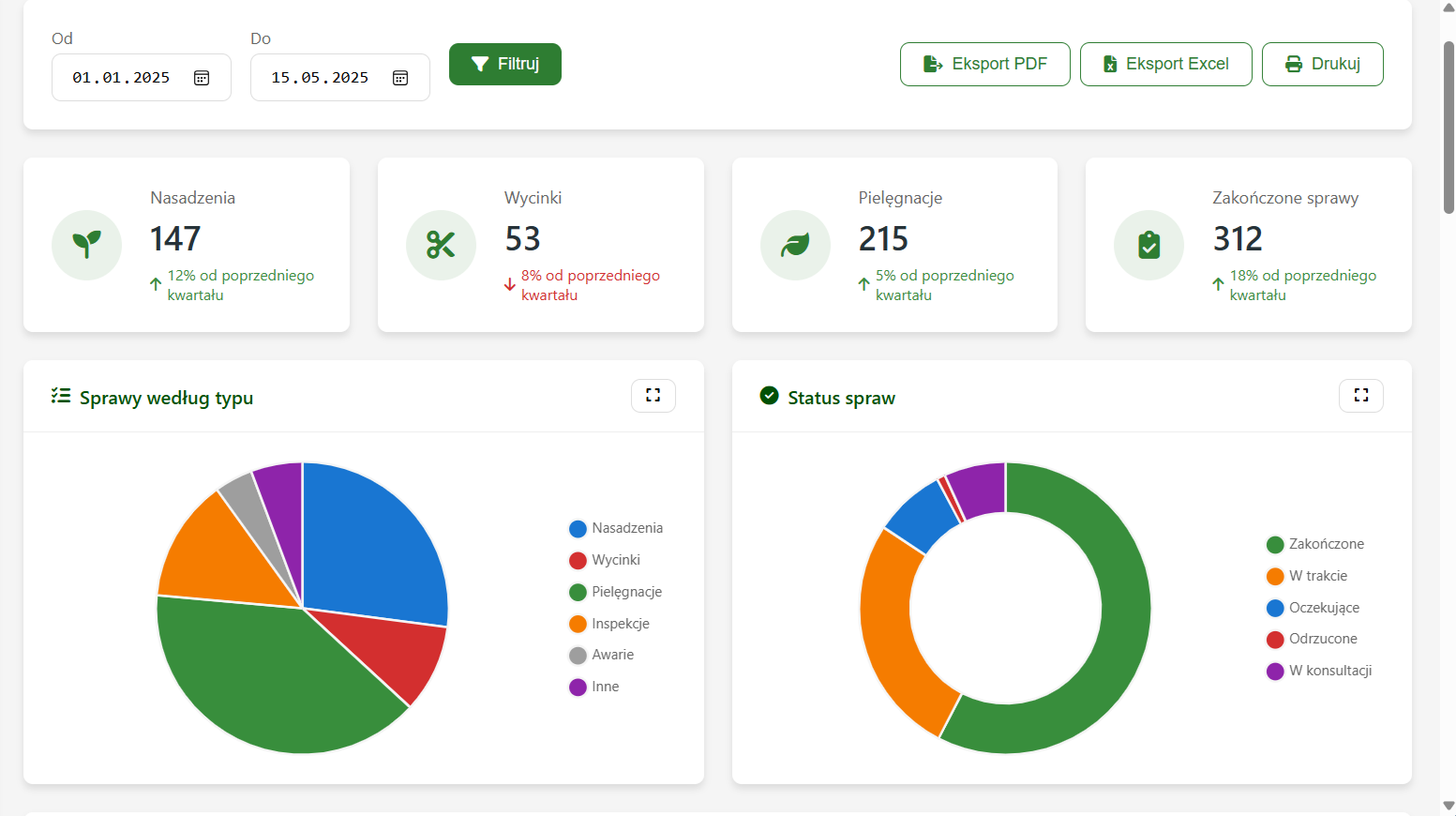Open calendar picker for Do date

[x=400, y=78]
